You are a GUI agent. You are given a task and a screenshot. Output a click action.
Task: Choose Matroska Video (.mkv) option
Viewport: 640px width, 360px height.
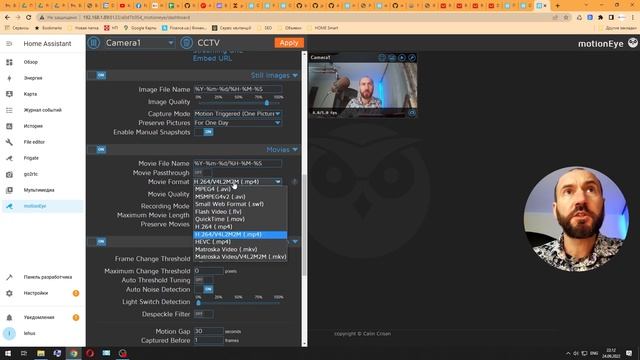click(x=240, y=249)
